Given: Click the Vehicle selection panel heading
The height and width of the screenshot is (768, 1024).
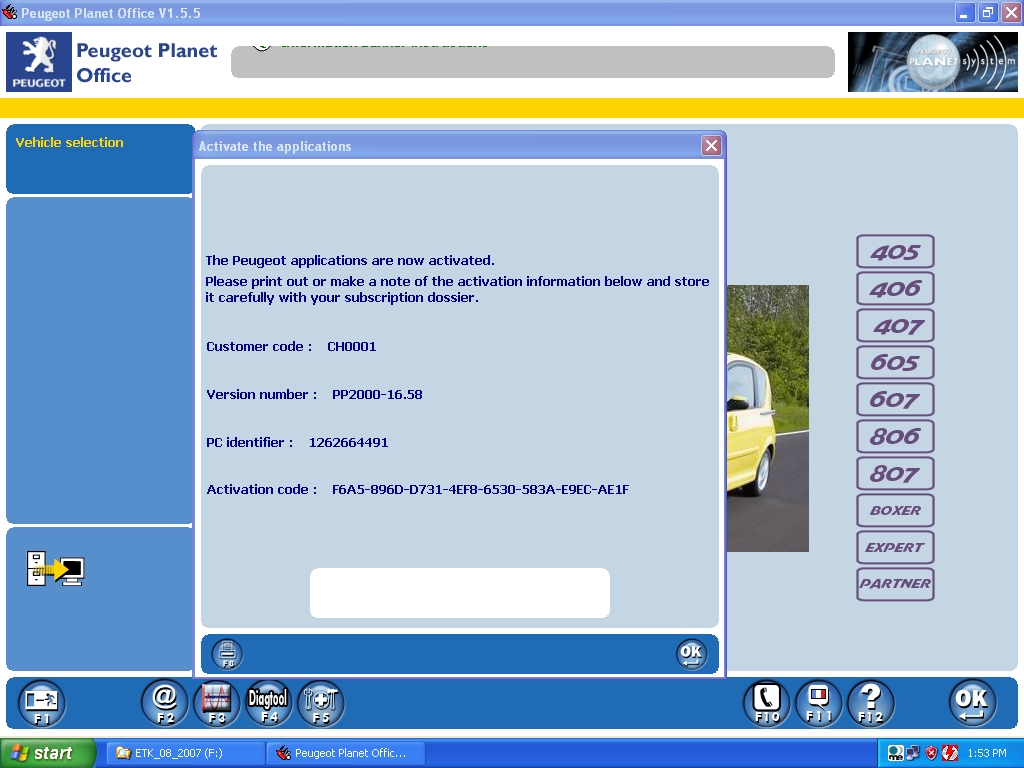Looking at the screenshot, I should [69, 142].
